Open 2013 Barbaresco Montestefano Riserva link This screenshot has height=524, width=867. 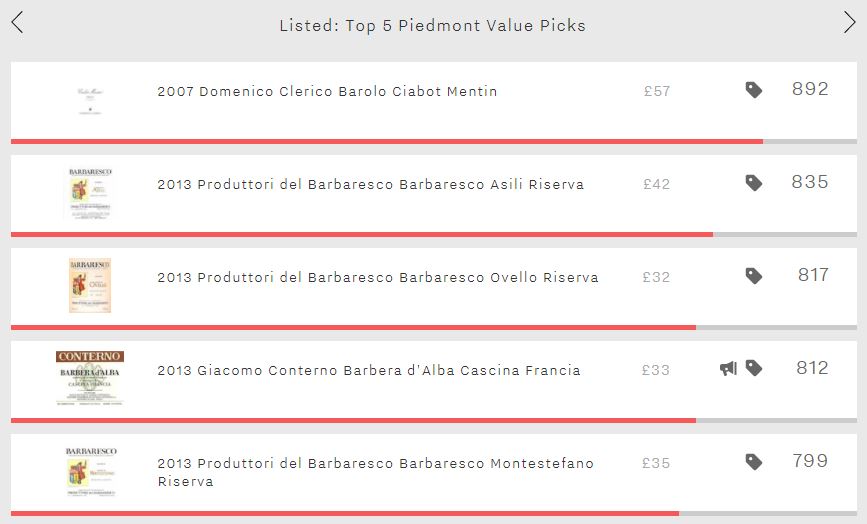click(x=375, y=472)
